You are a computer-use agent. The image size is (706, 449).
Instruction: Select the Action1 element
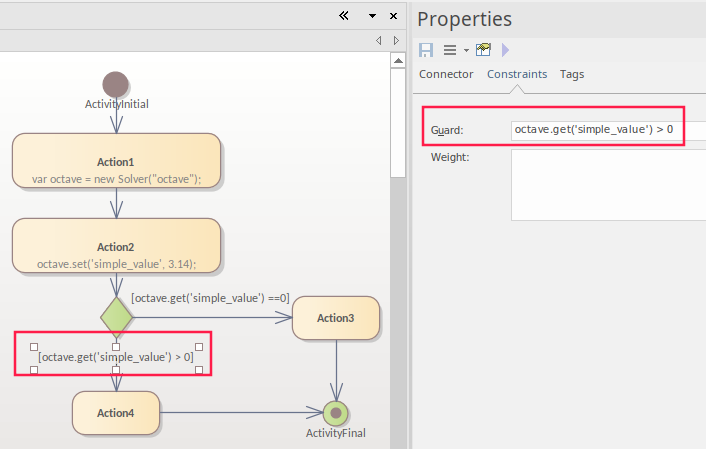point(116,161)
